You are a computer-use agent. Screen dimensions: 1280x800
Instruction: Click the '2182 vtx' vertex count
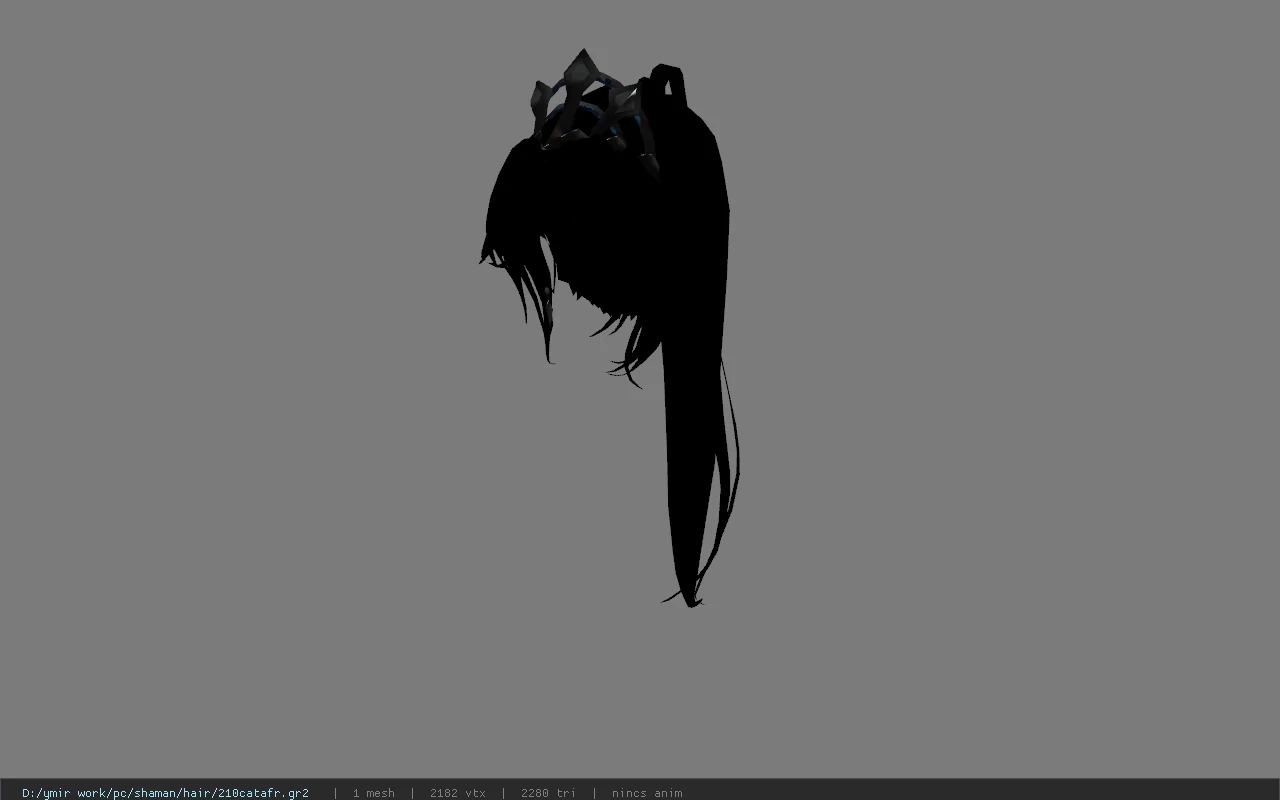pos(458,793)
